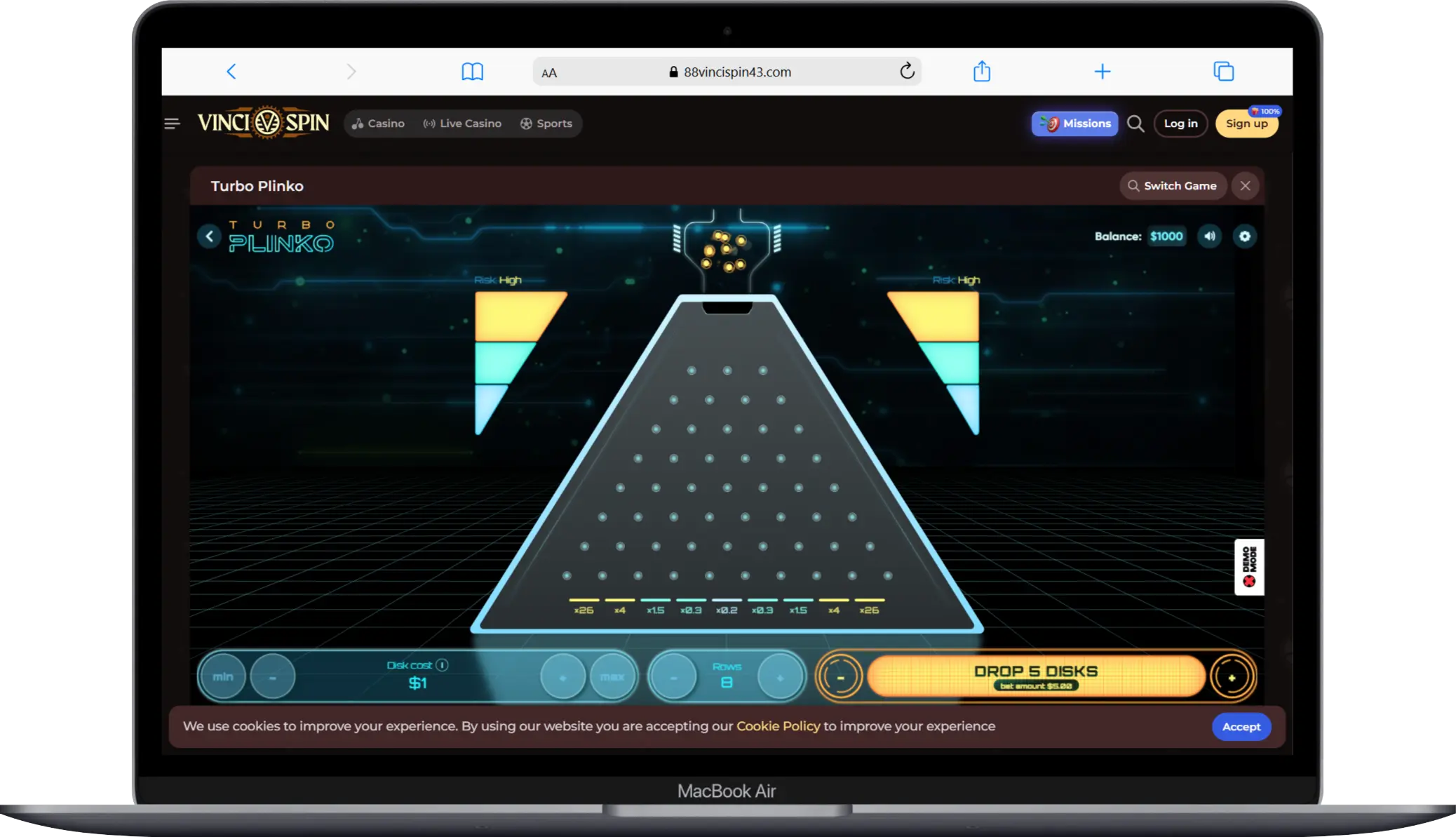Open the Sports section
Image resolution: width=1456 pixels, height=837 pixels.
click(x=546, y=123)
